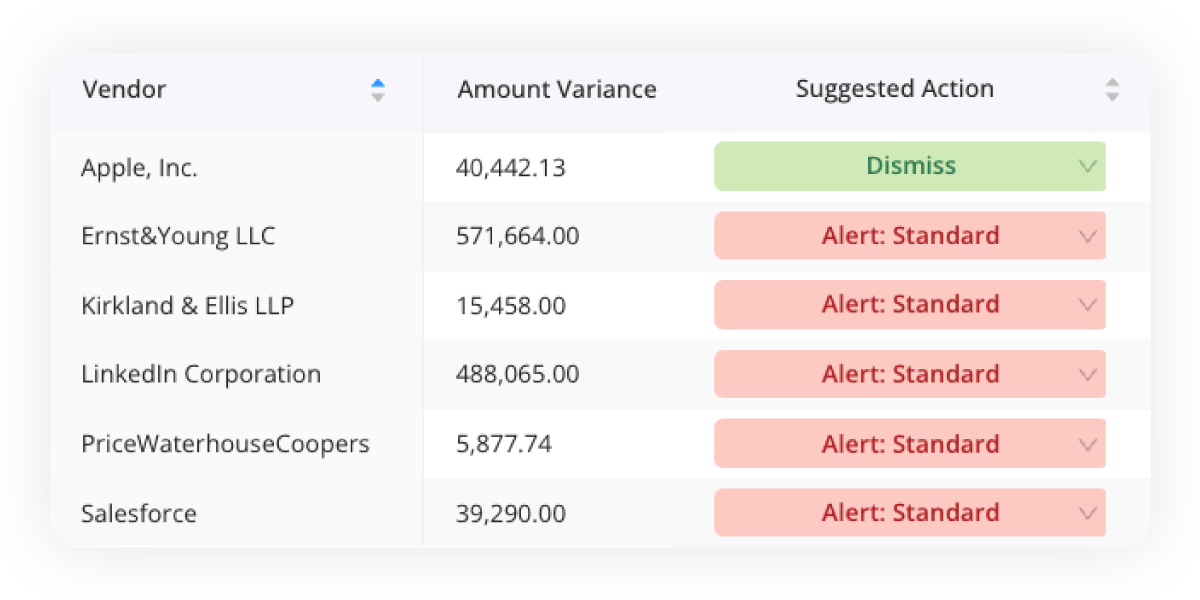The width and height of the screenshot is (1200, 600).
Task: Open the LinkedIn Corporation suggested action dropdown
Action: click(x=910, y=374)
